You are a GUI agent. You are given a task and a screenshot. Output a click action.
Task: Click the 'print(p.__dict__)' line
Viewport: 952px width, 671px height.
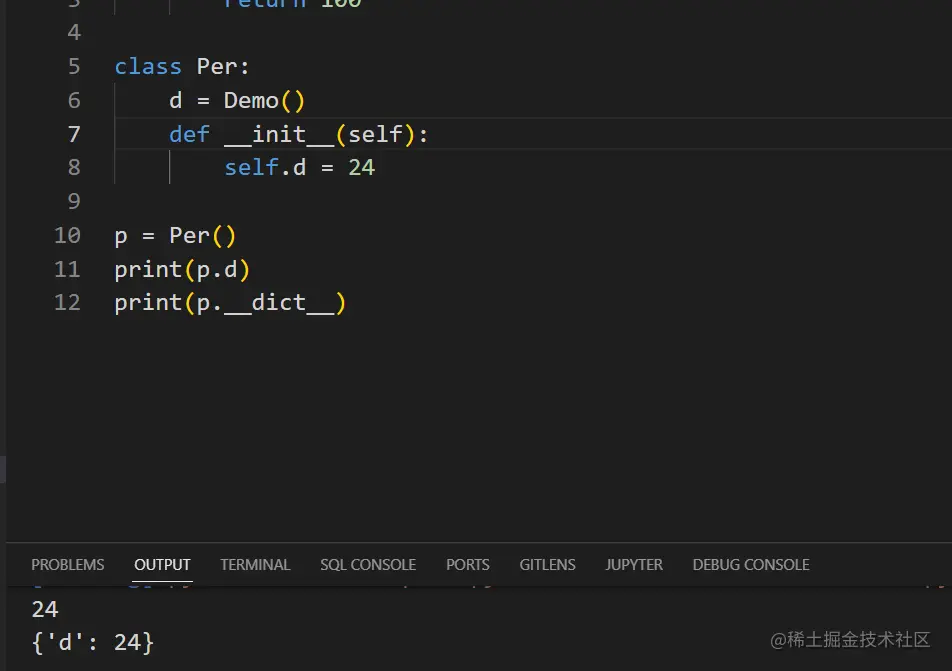pyautogui.click(x=230, y=303)
